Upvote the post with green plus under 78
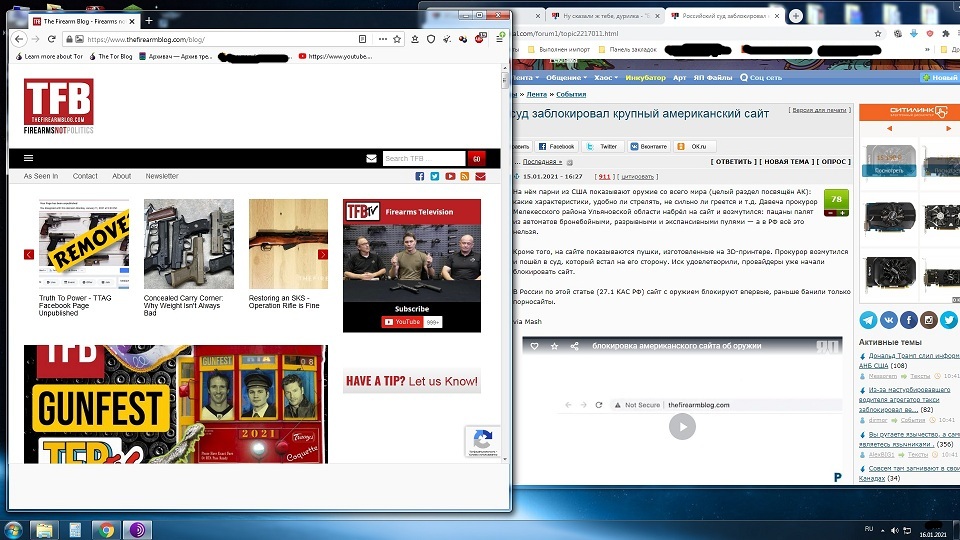The width and height of the screenshot is (960, 540). pos(843,213)
